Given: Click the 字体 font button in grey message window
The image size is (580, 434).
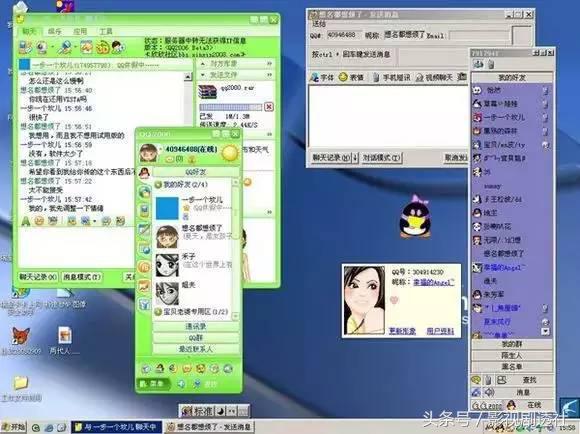Looking at the screenshot, I should (x=322, y=77).
